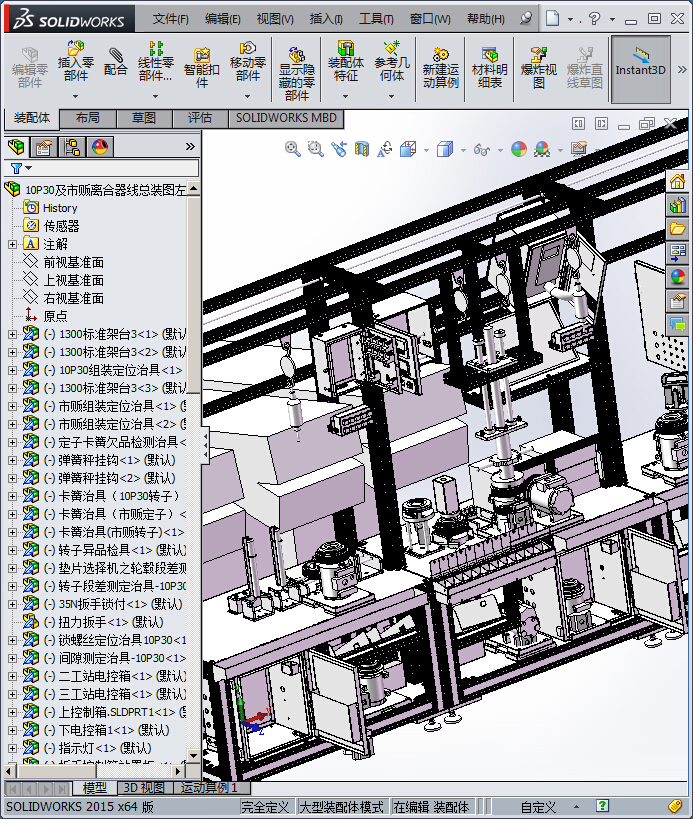The width and height of the screenshot is (693, 819).
Task: Open Linear Component Pattern (线性零部件) tool
Action: (155, 62)
